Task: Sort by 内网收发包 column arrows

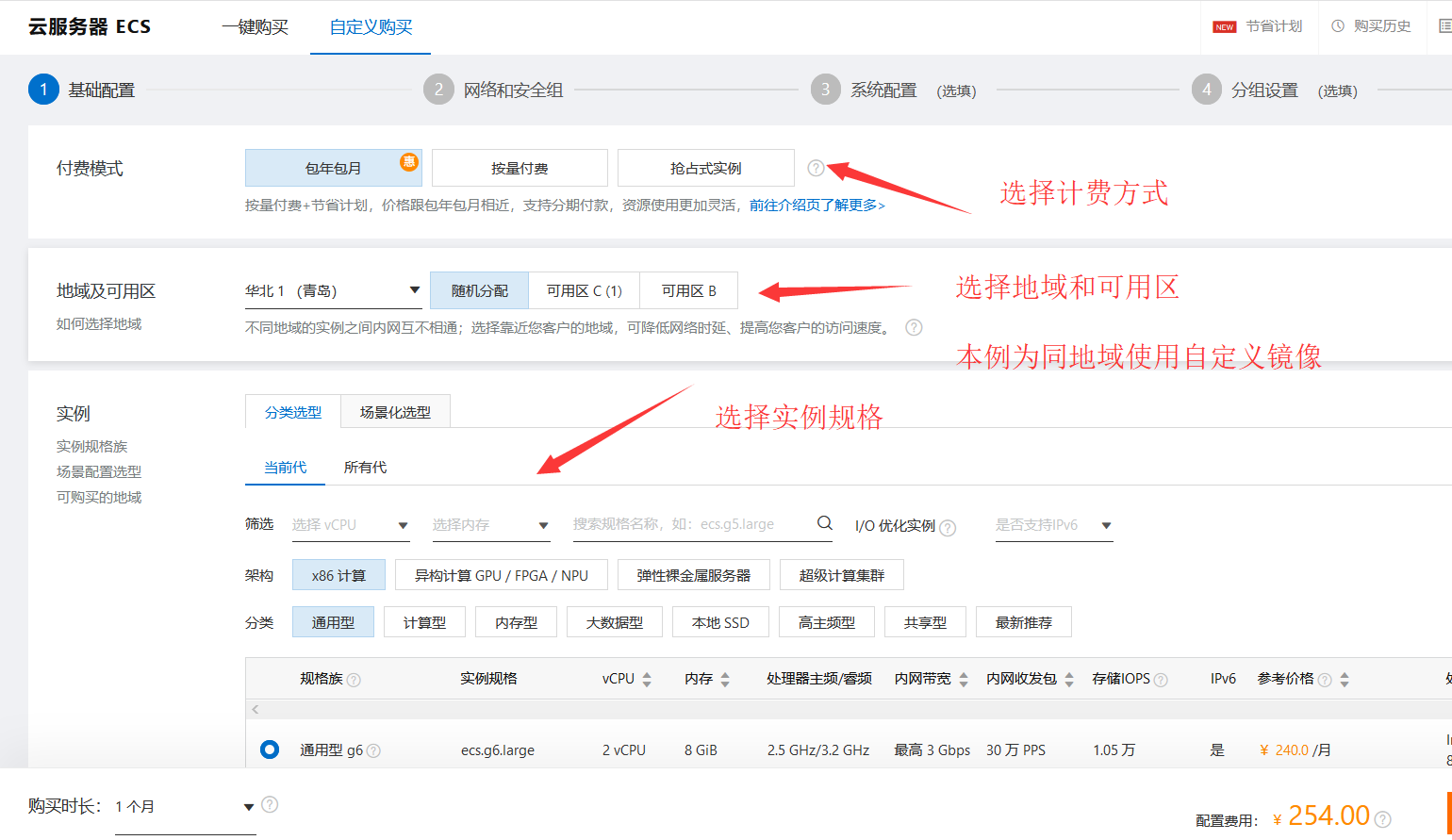Action: tap(1069, 679)
